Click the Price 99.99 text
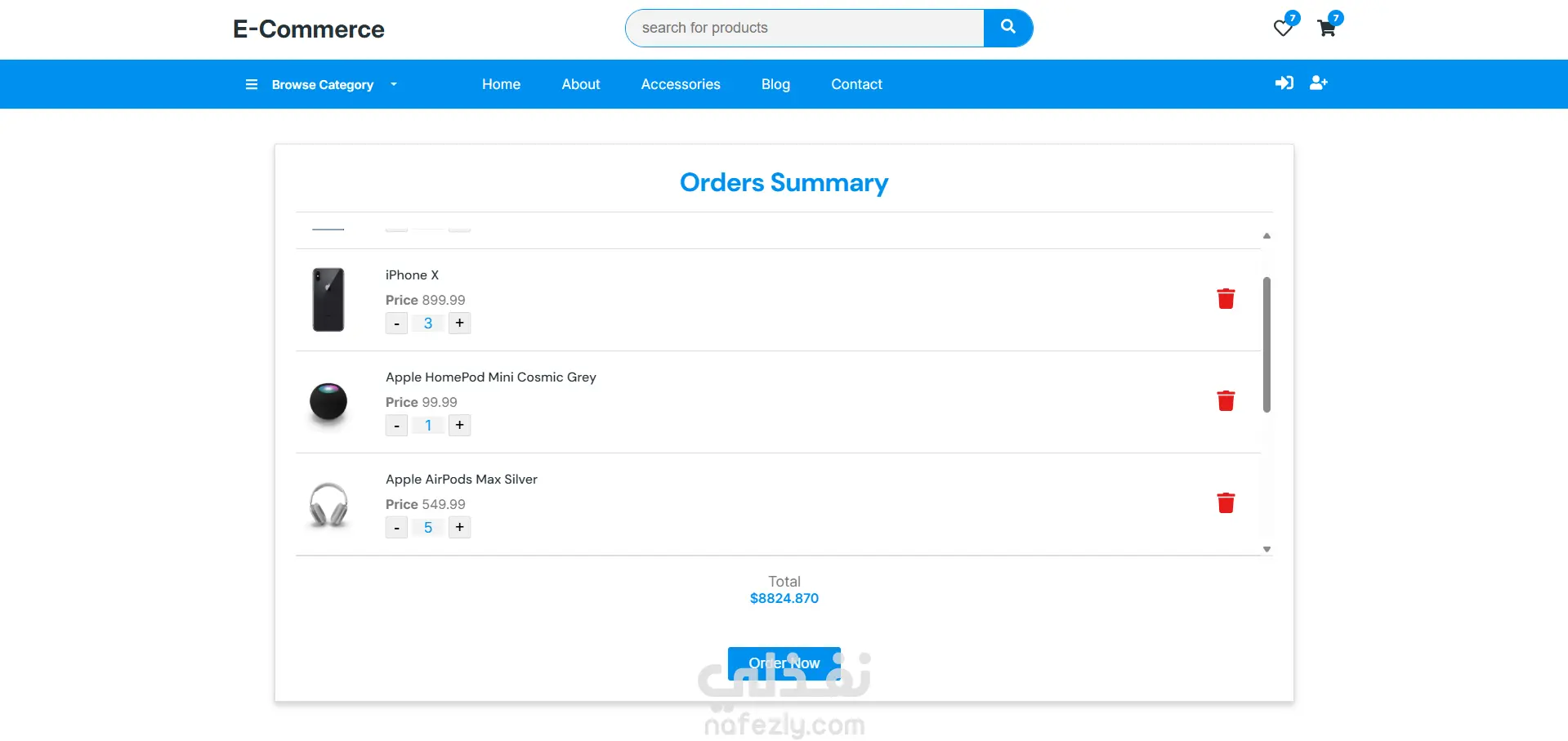 coord(422,402)
